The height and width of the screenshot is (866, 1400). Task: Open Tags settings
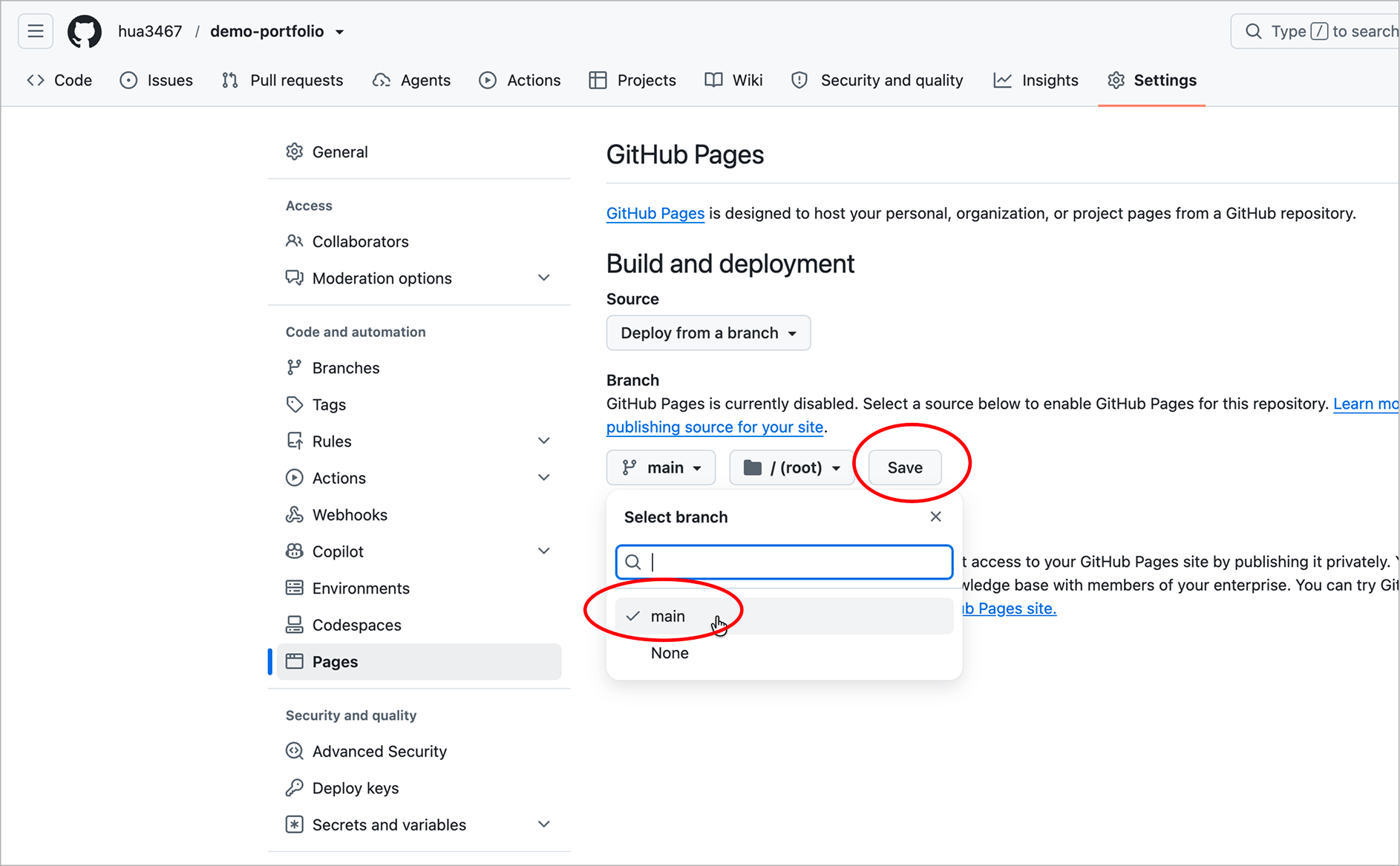click(419, 404)
